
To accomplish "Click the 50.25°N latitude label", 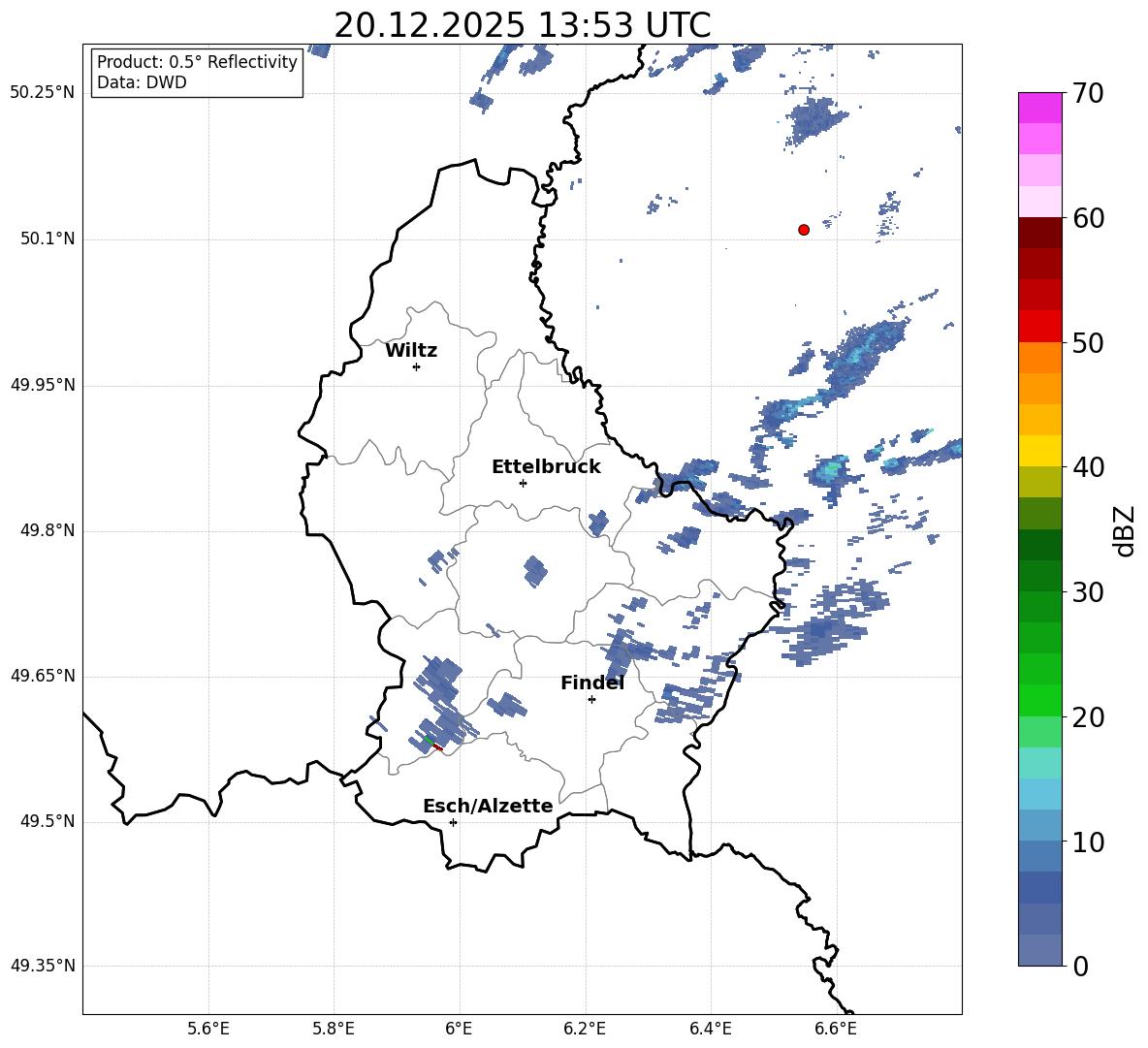I will click(42, 93).
